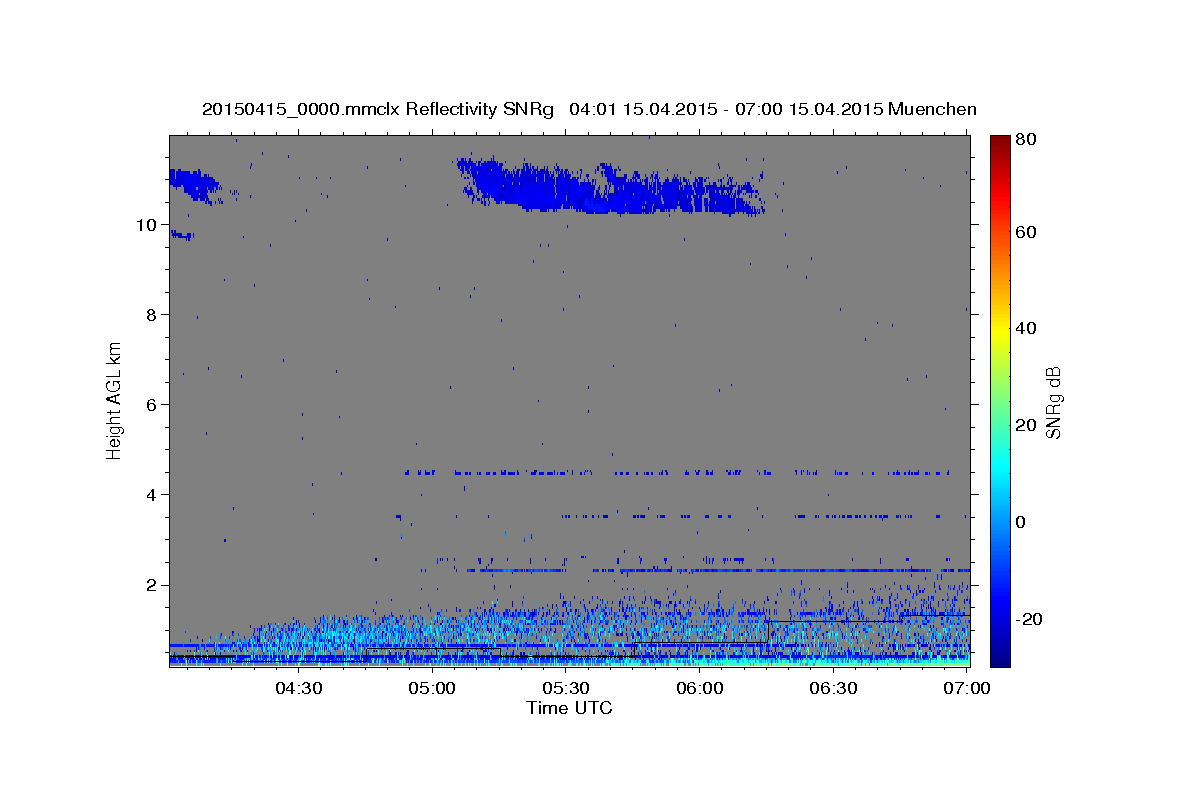The height and width of the screenshot is (800, 1200).
Task: Click the '07:00' time tick label
Action: click(x=967, y=689)
